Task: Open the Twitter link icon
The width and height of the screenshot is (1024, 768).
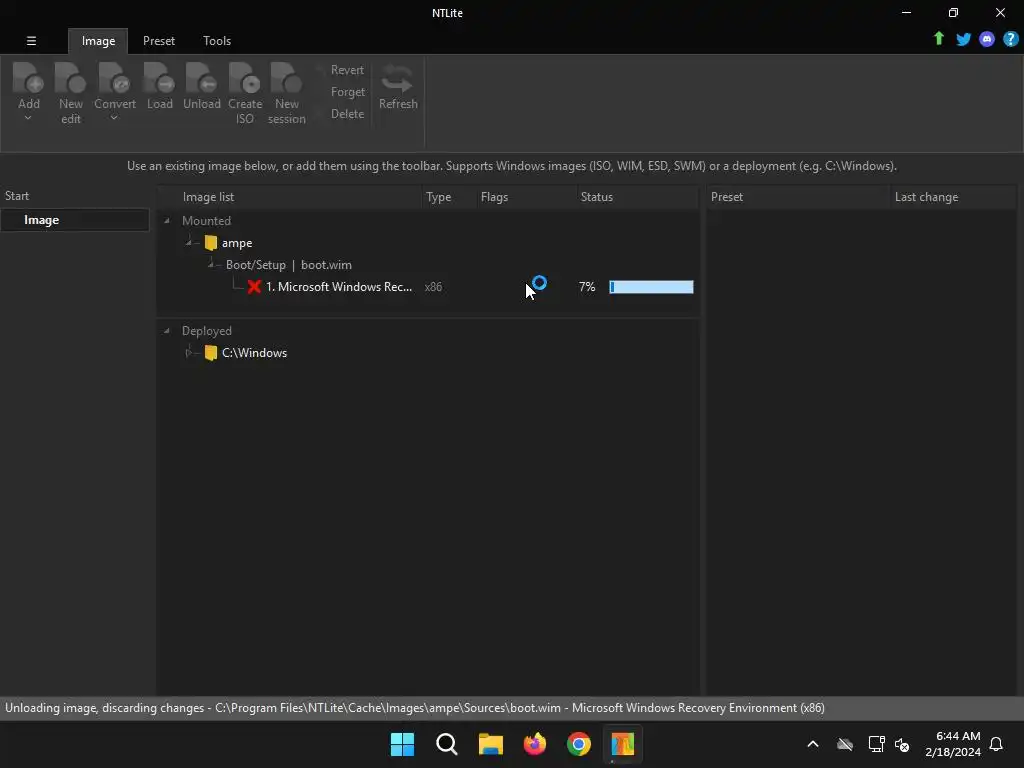Action: (963, 39)
